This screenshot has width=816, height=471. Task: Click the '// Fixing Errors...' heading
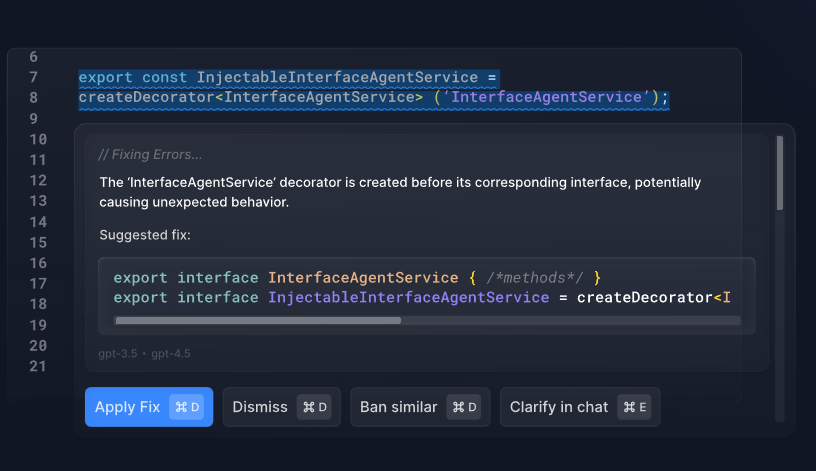click(150, 155)
